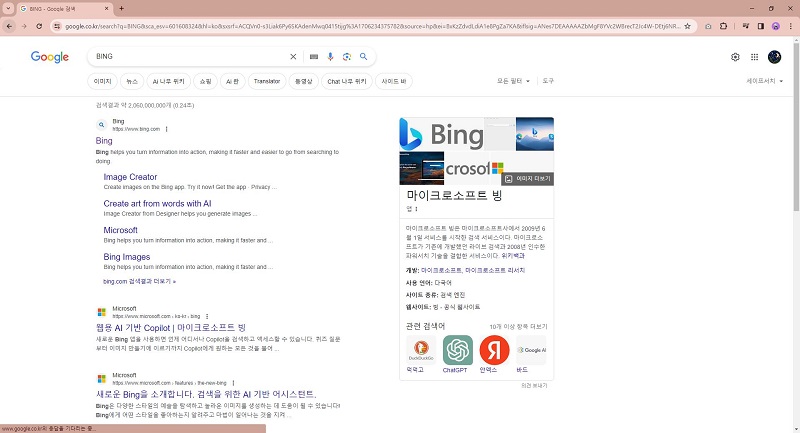View site information icon in address bar
This screenshot has width=800, height=433.
click(x=57, y=26)
